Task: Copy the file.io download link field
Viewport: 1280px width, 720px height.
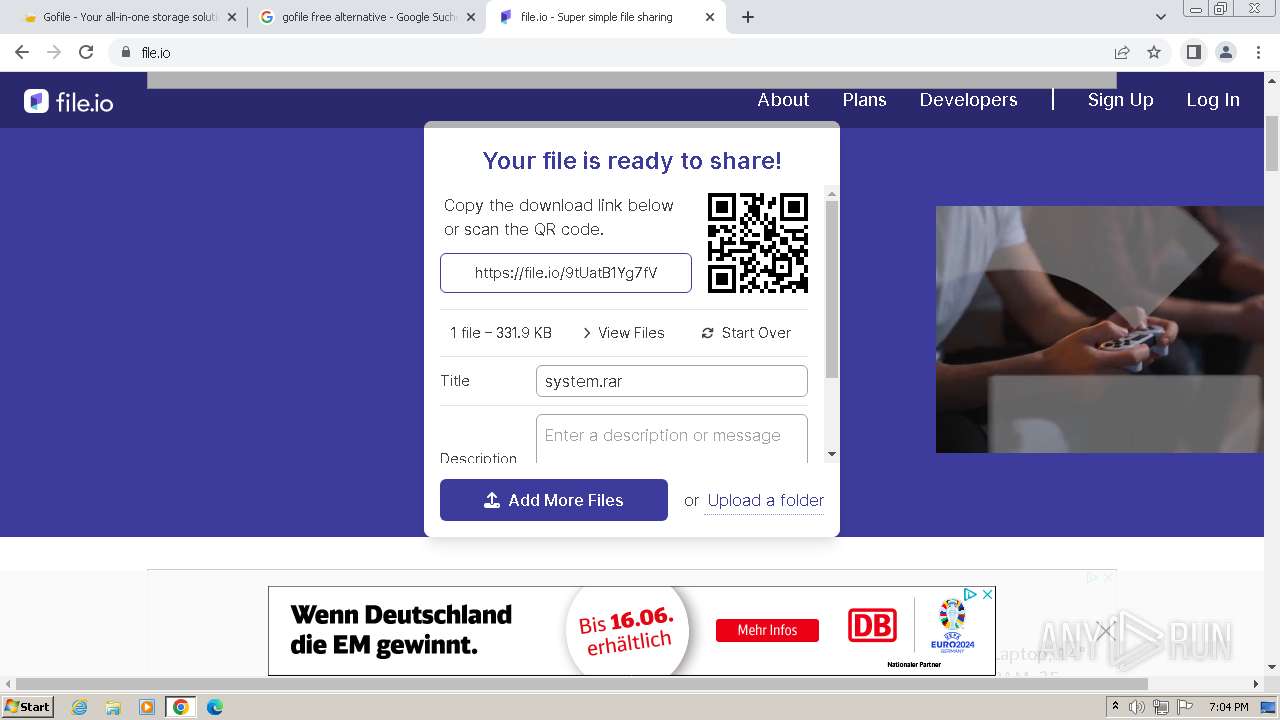Action: pos(566,273)
